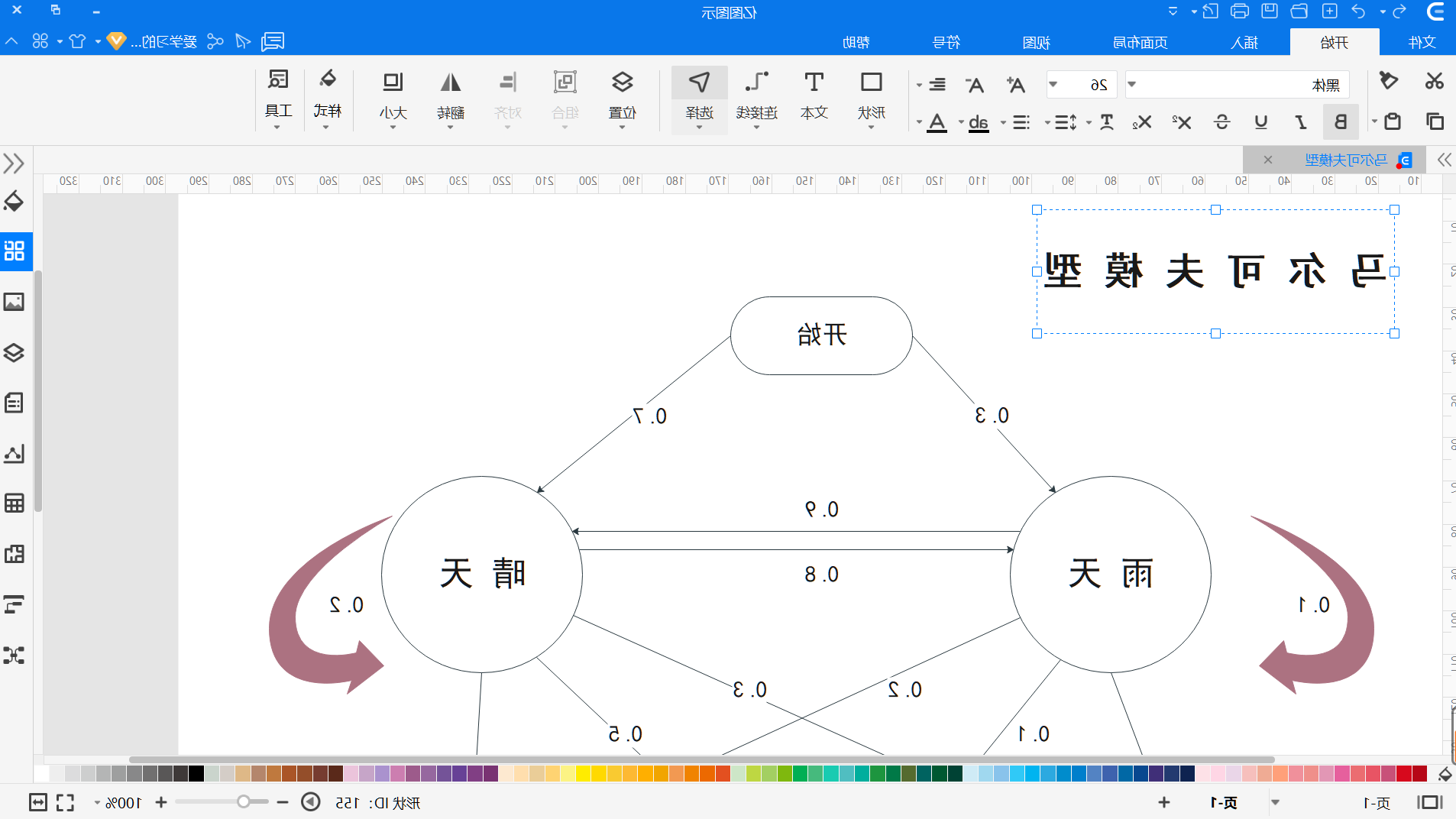Viewport: 1456px width, 819px height.
Task: Click the zoom out minus button
Action: [283, 802]
